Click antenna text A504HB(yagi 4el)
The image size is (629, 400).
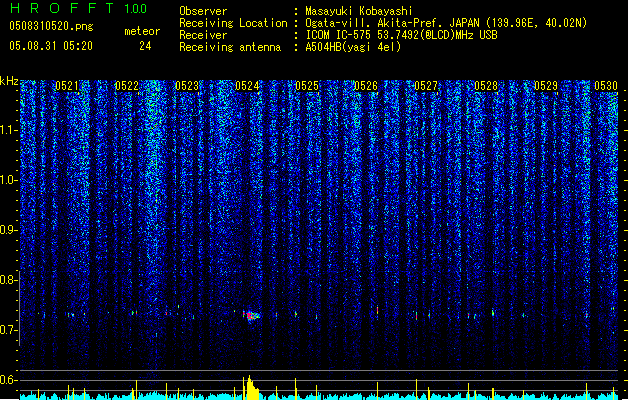(353, 47)
